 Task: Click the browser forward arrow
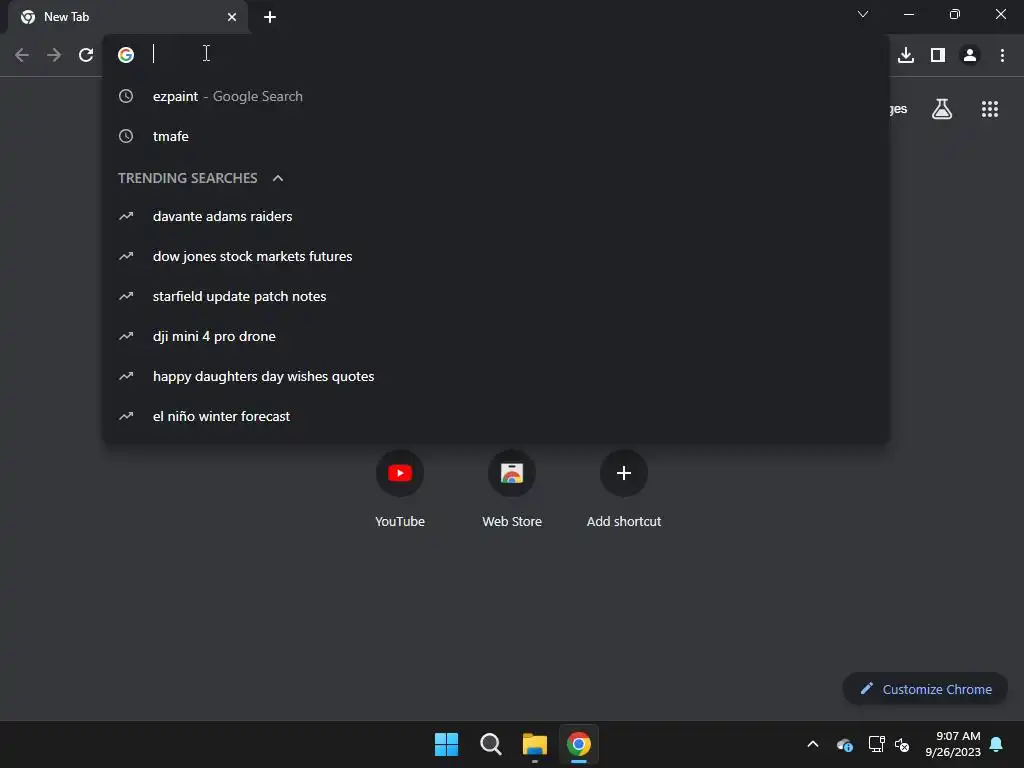(54, 55)
